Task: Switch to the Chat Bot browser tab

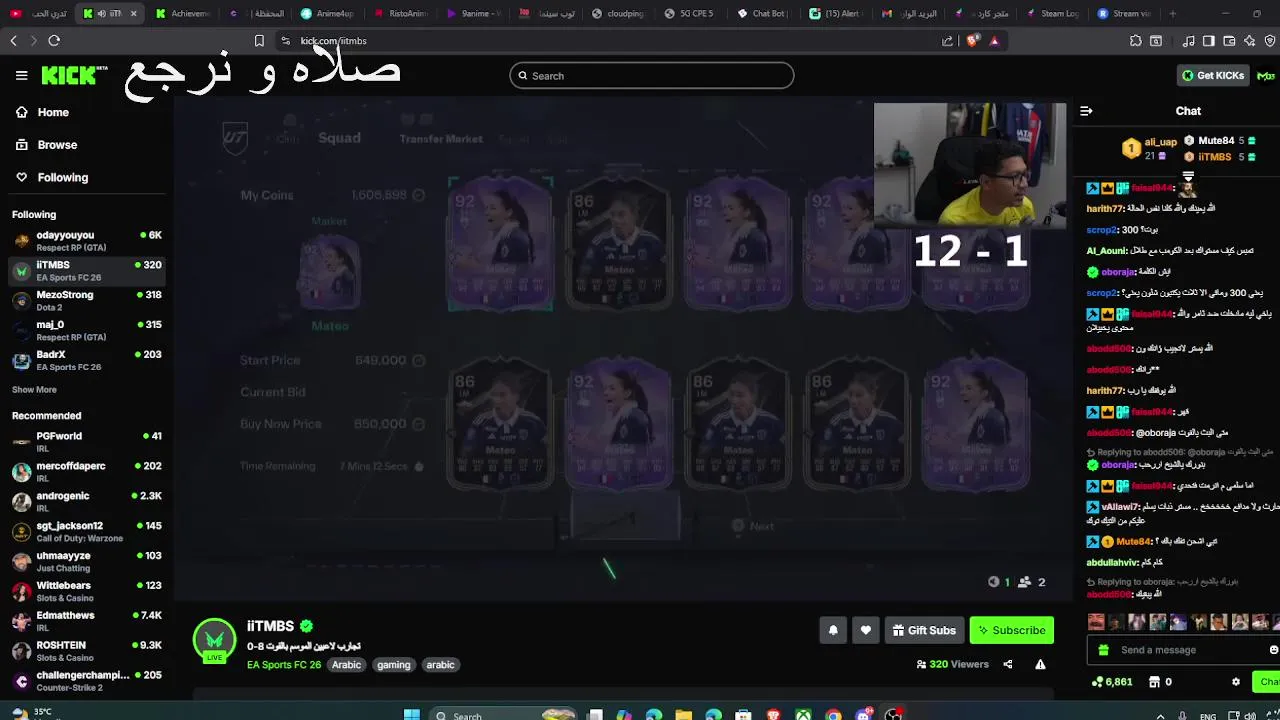Action: point(761,14)
